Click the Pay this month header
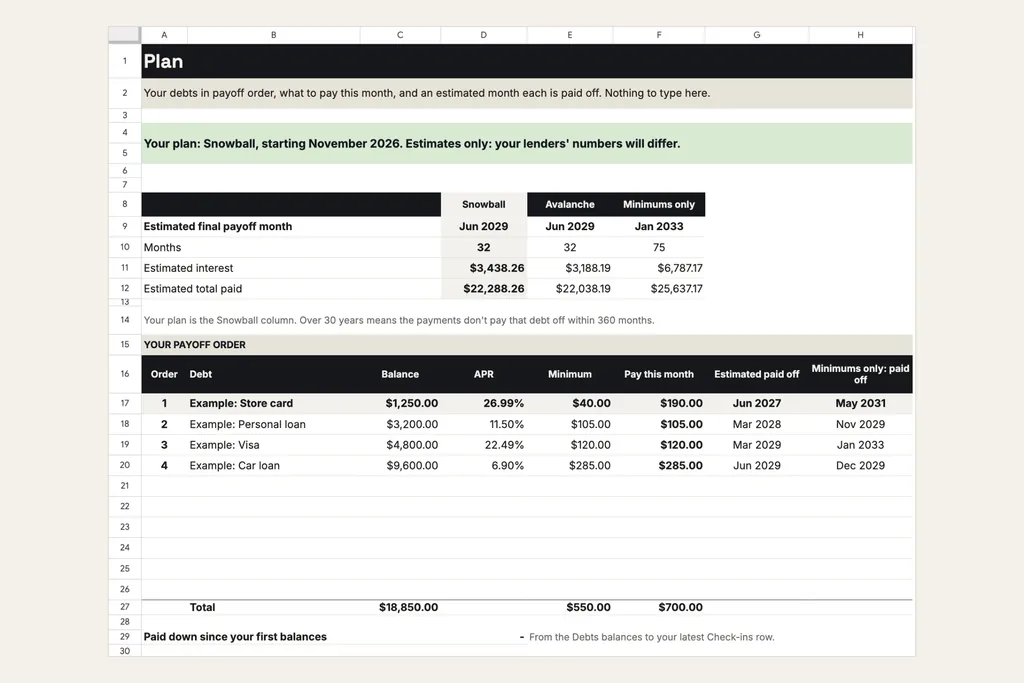The height and width of the screenshot is (683, 1024). [x=659, y=374]
